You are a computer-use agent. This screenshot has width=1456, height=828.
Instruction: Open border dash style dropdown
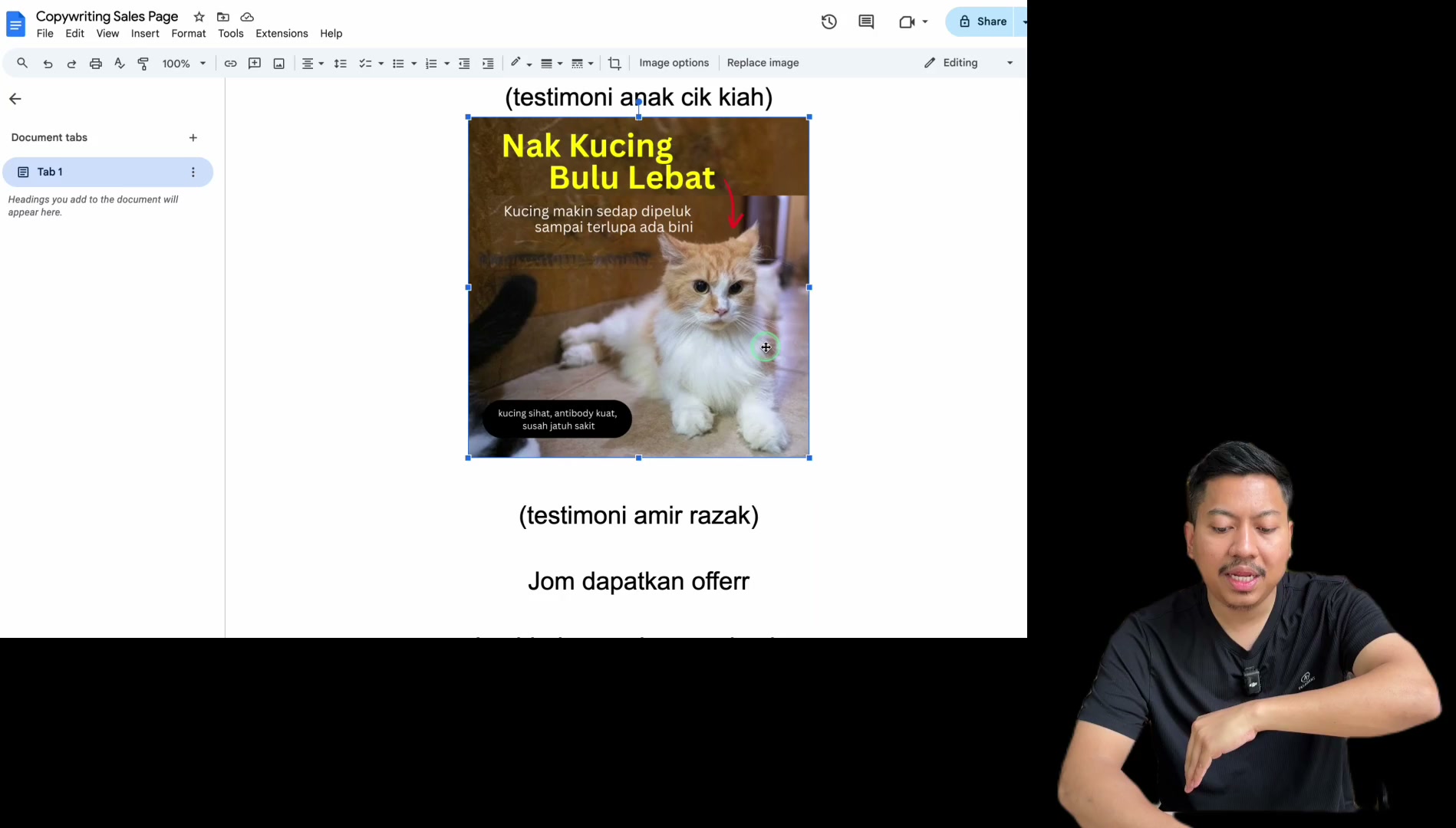(x=583, y=64)
